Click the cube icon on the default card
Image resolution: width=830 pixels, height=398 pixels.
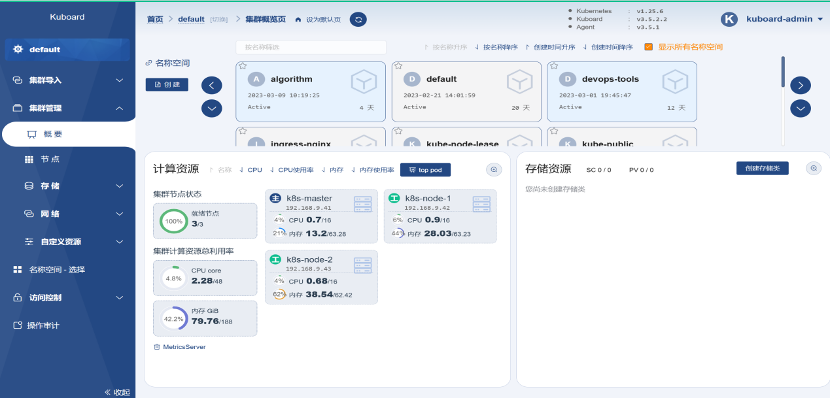(x=520, y=82)
